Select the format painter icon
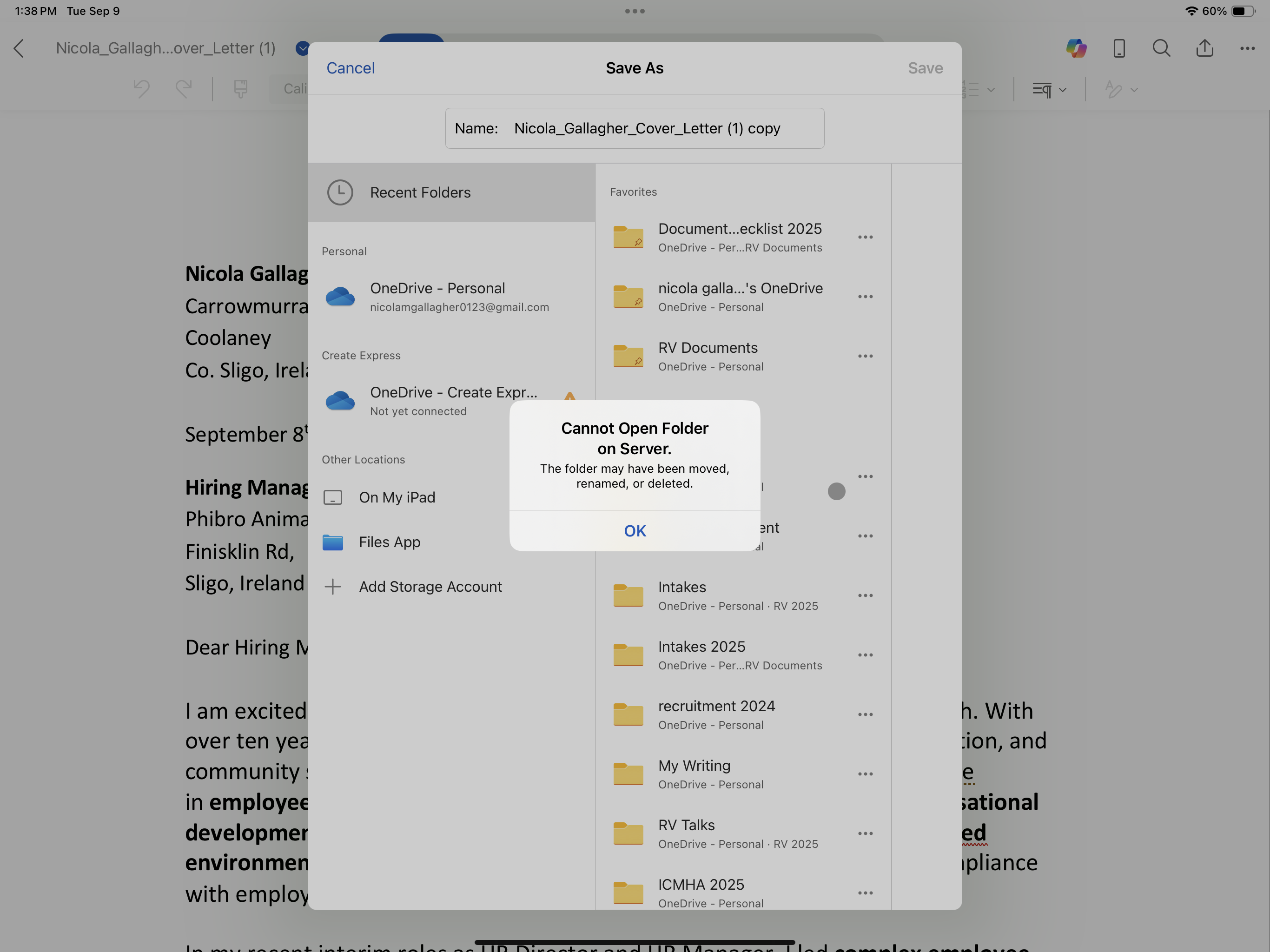Screen dimensions: 1270x952 (x=240, y=89)
